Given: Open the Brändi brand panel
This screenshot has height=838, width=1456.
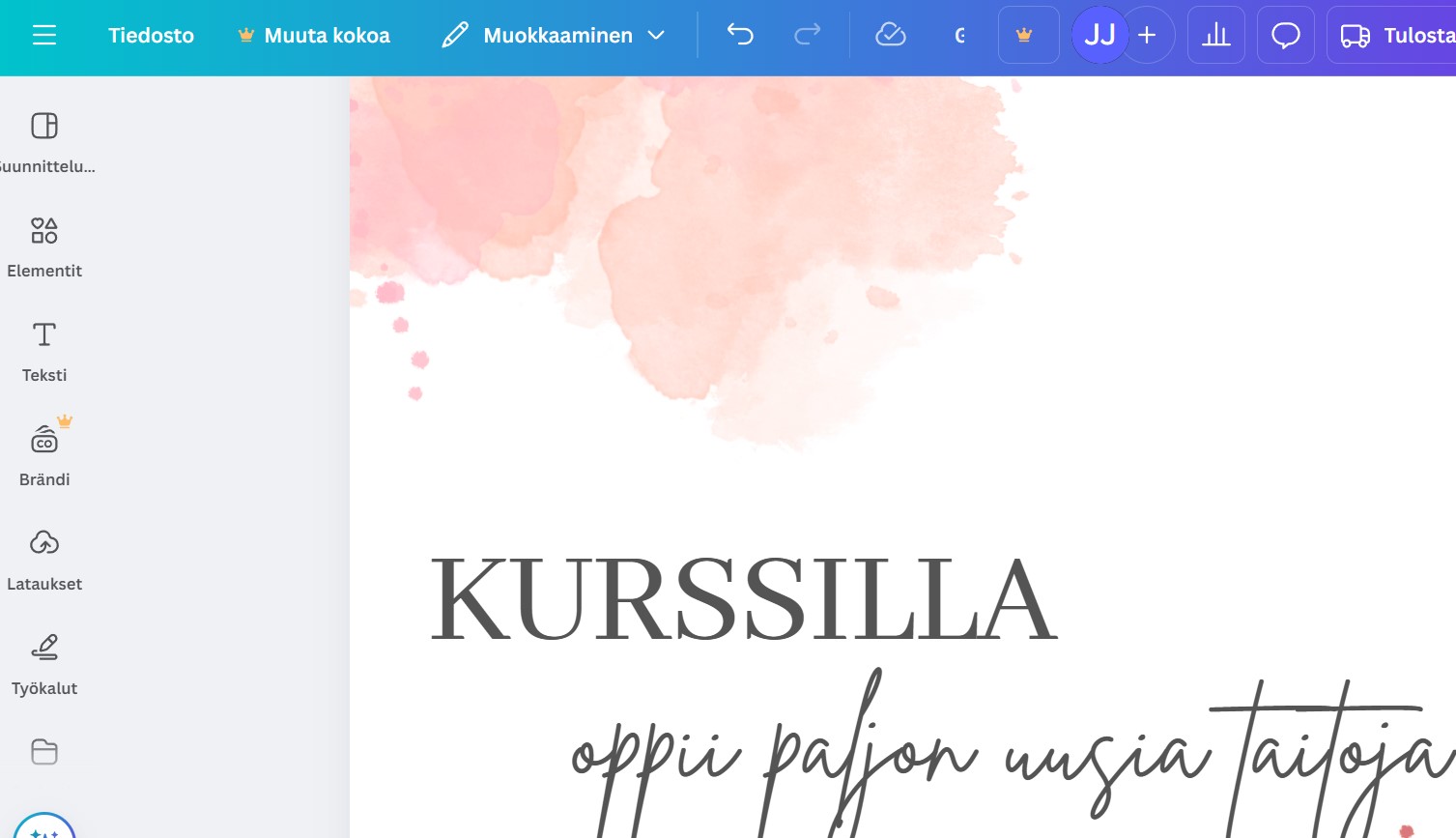Looking at the screenshot, I should (44, 455).
